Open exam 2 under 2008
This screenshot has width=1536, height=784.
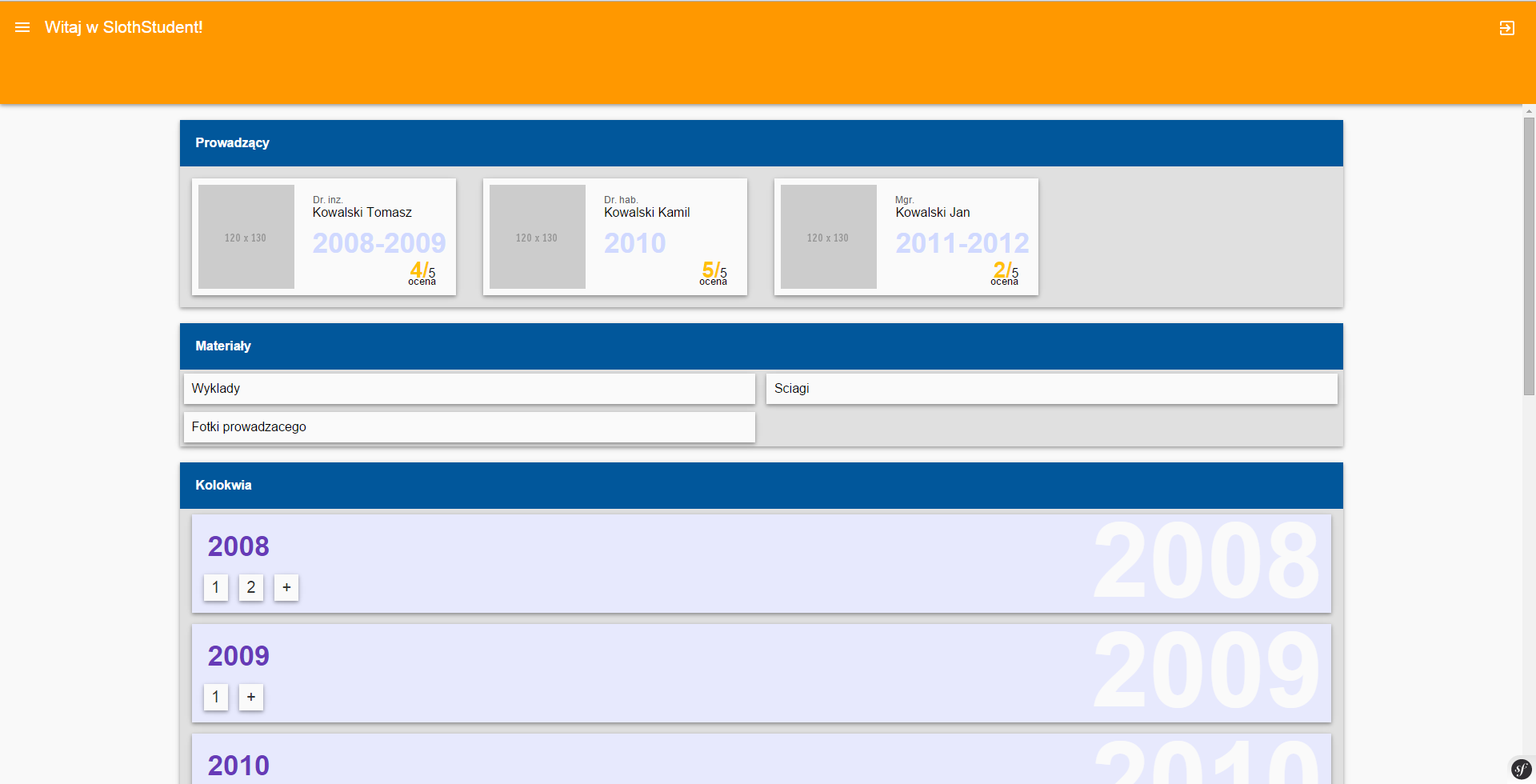point(251,588)
